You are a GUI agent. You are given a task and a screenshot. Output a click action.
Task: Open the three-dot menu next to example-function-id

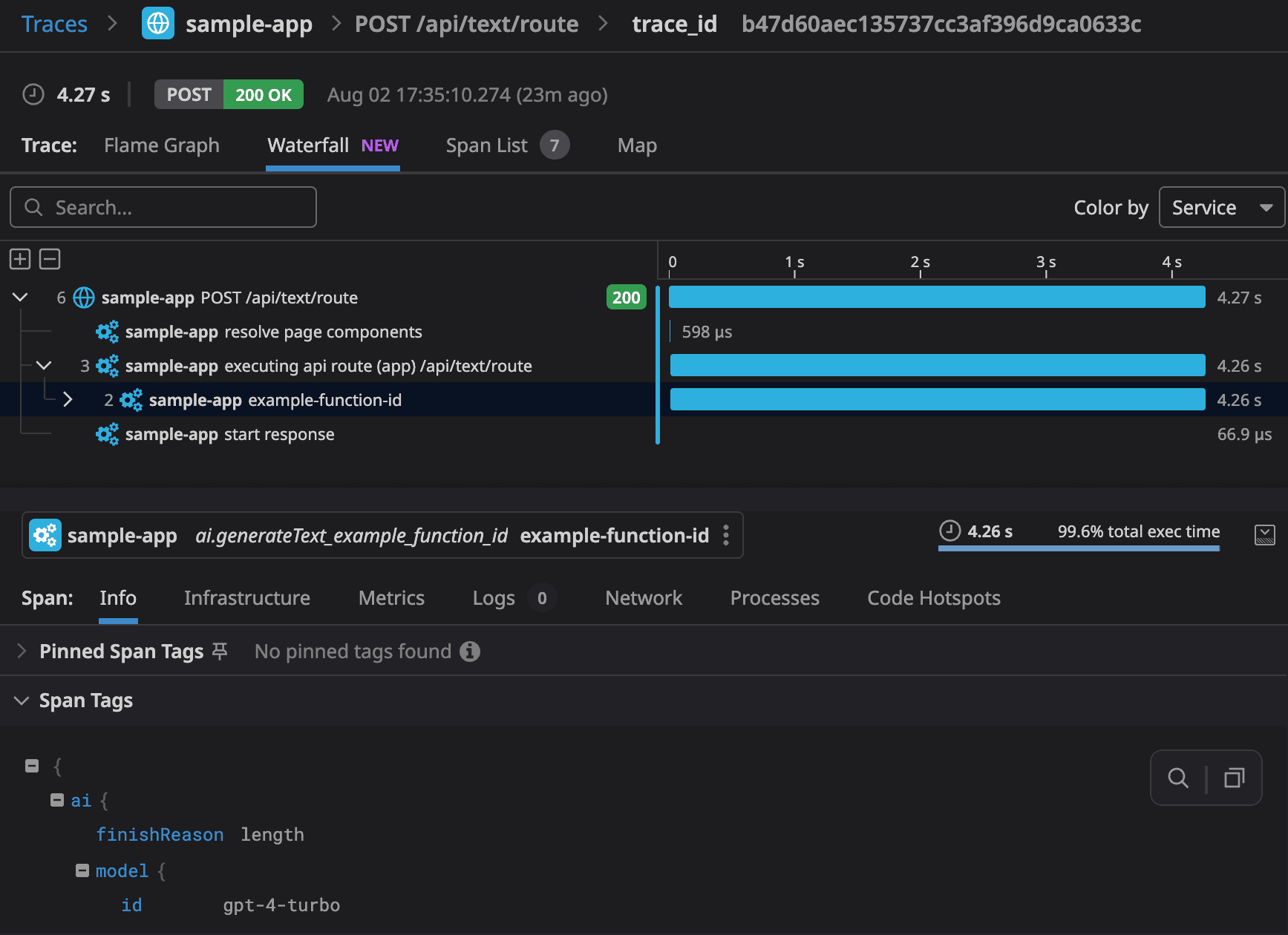[x=725, y=534]
